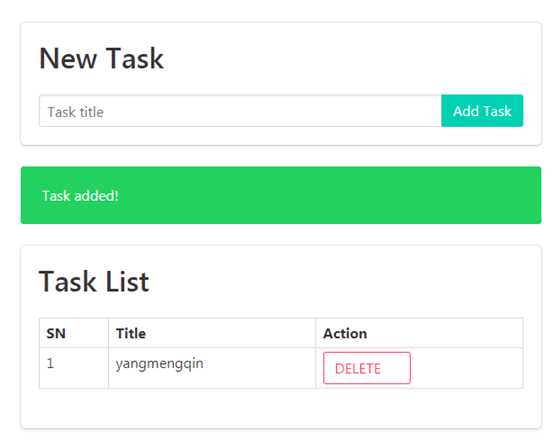Click the Task List heading
The height and width of the screenshot is (440, 554).
(94, 282)
